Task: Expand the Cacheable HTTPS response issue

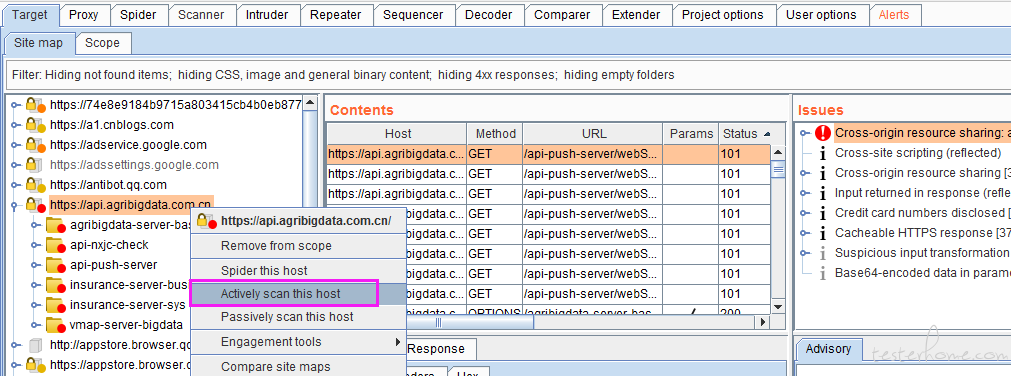Action: pyautogui.click(x=804, y=233)
